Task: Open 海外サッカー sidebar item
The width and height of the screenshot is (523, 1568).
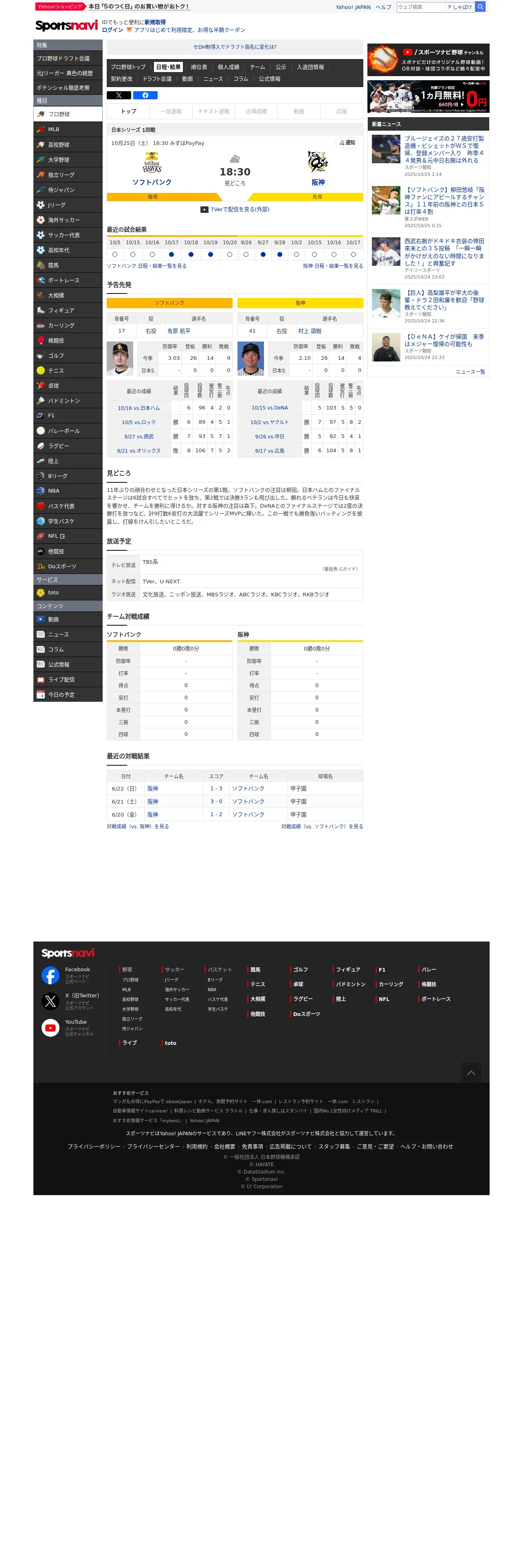Action: (68, 220)
